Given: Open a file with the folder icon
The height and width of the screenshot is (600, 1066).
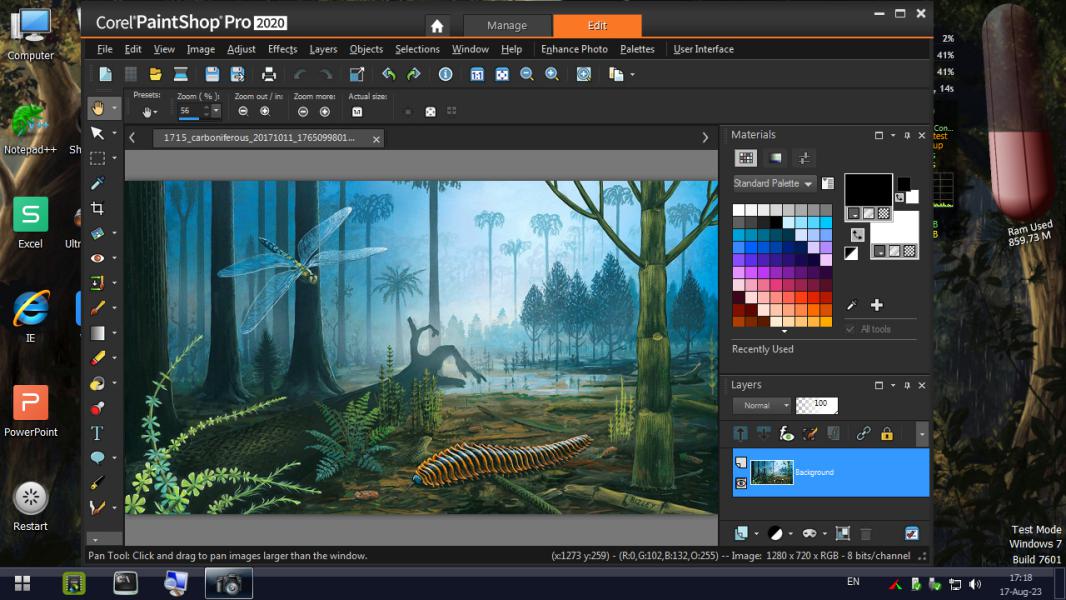Looking at the screenshot, I should click(156, 74).
